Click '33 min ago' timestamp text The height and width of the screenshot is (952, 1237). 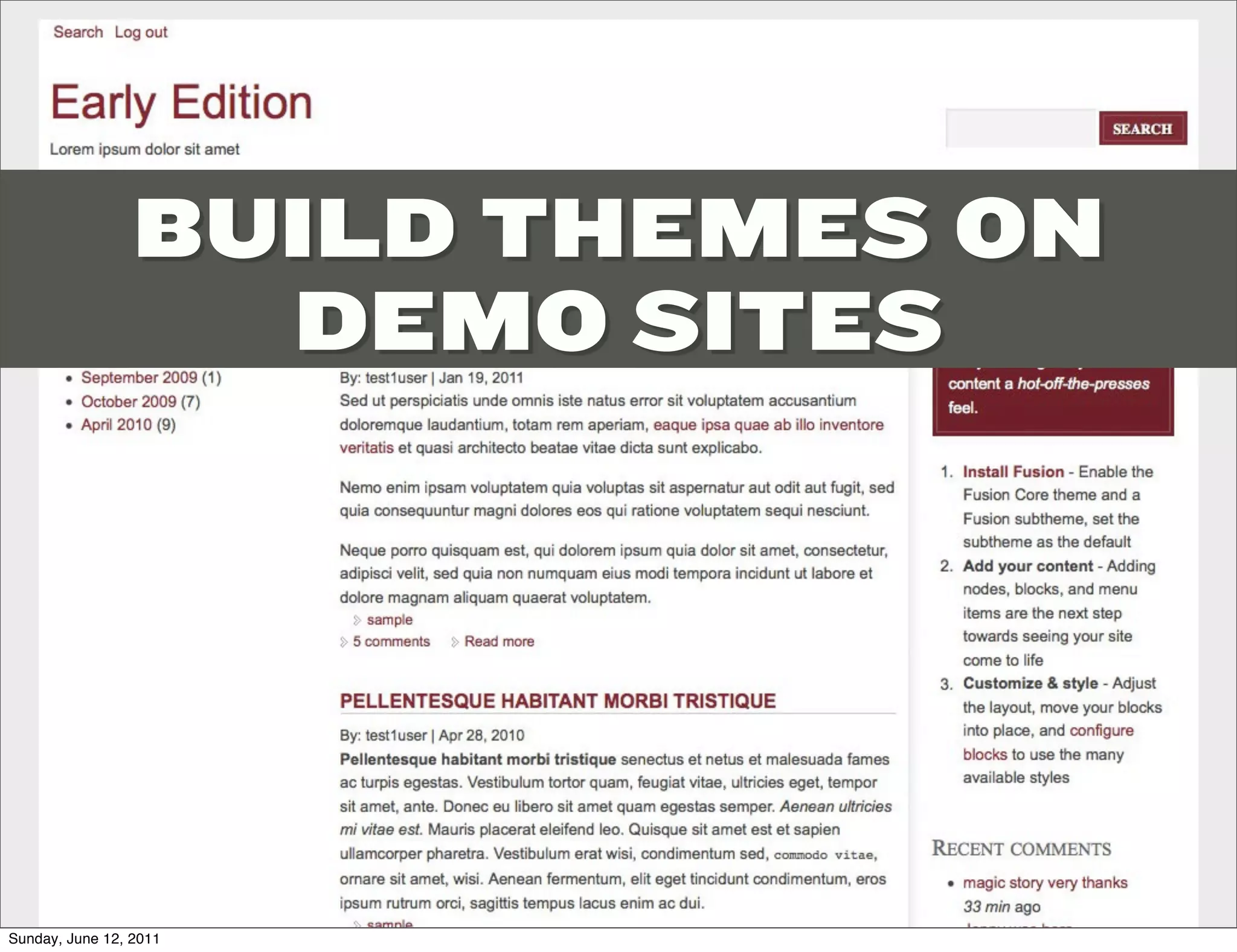(1001, 907)
